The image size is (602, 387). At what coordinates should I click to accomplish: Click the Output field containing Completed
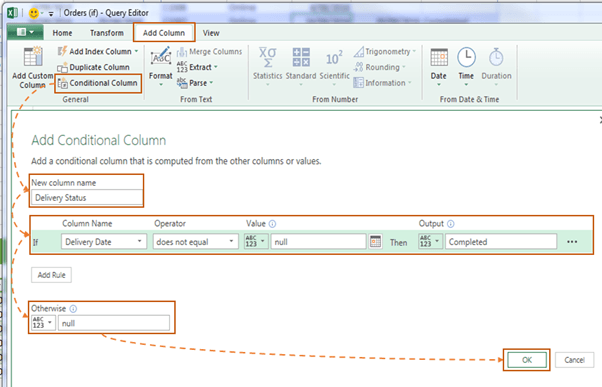(501, 242)
